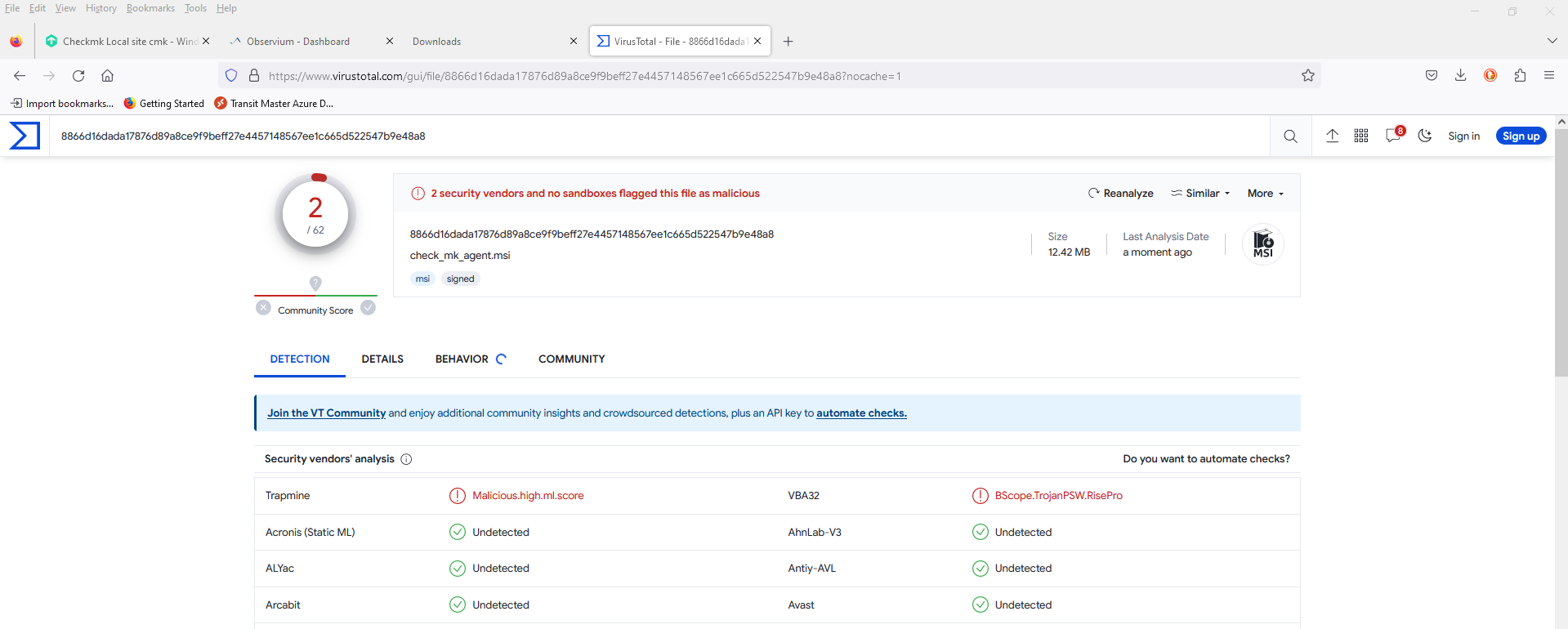Bookmark this page with the star icon
1568x629 pixels.
pyautogui.click(x=1308, y=75)
